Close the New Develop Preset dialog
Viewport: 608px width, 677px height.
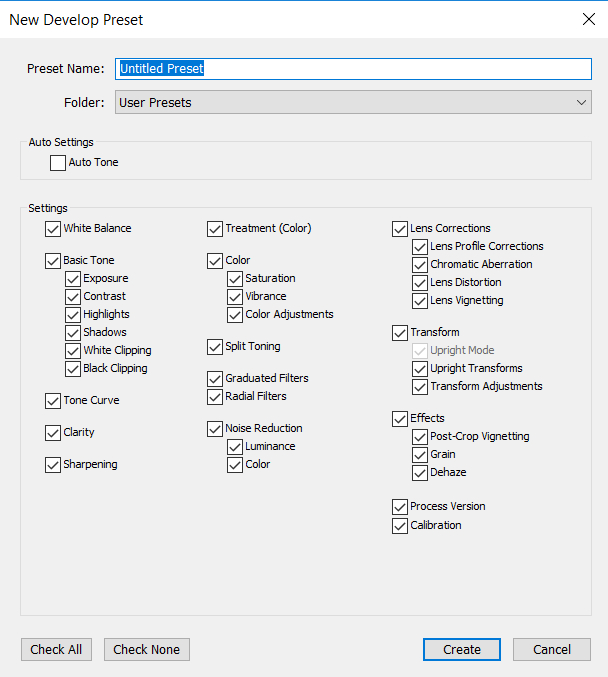(588, 19)
